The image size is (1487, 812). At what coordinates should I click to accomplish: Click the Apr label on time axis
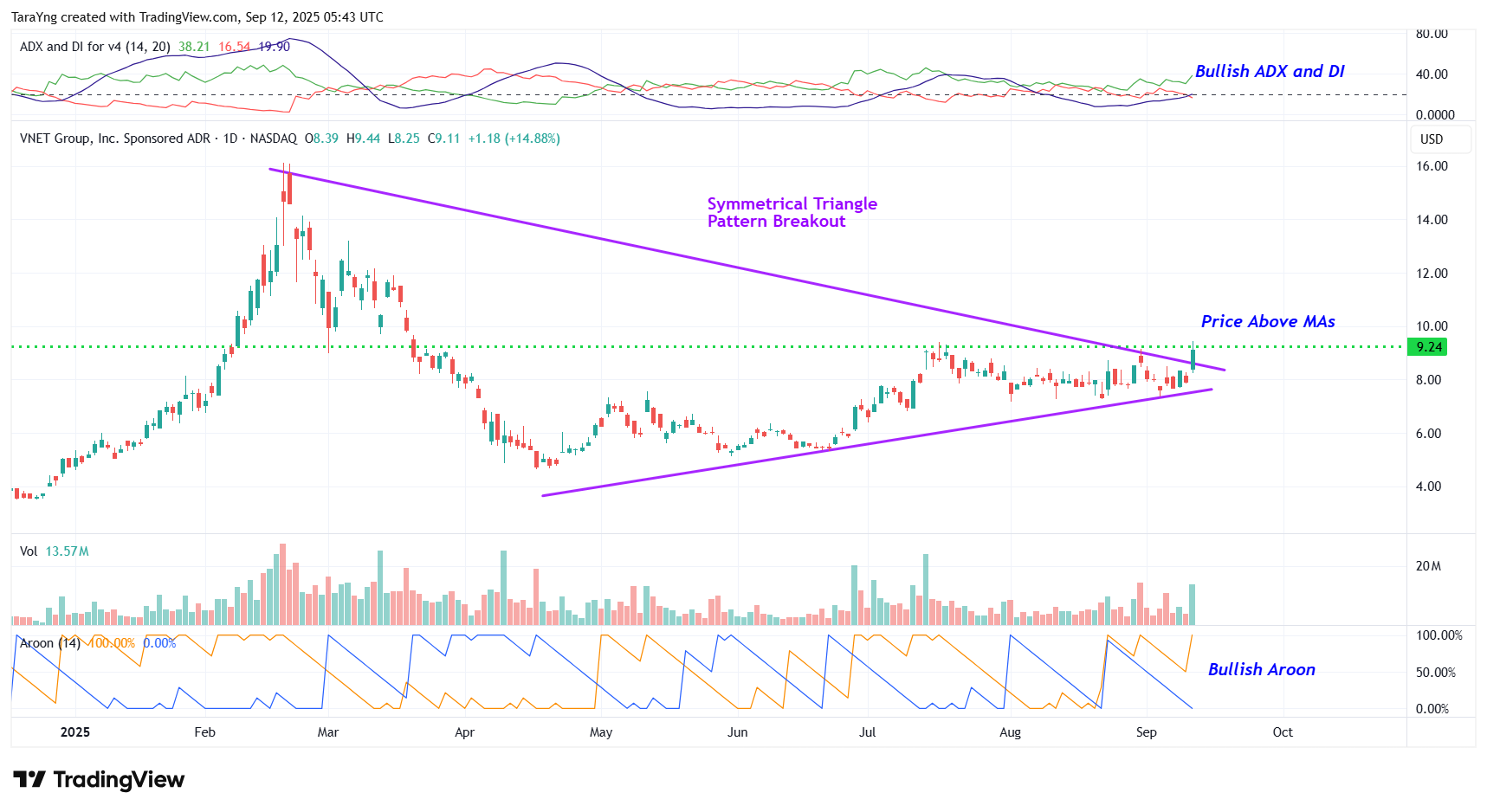pyautogui.click(x=464, y=732)
